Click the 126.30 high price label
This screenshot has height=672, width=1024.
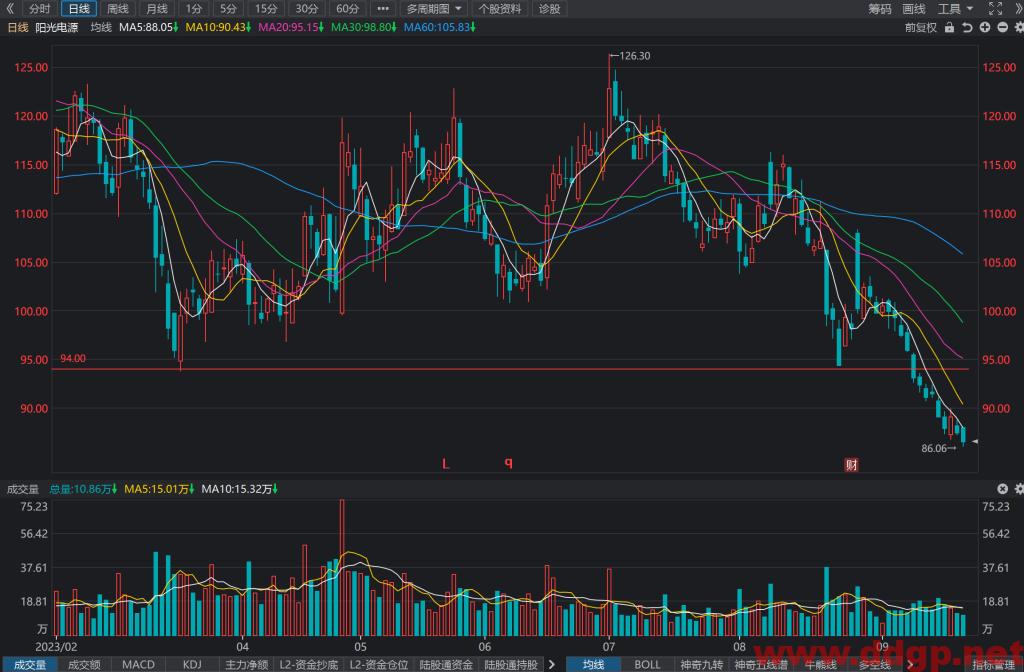point(633,56)
